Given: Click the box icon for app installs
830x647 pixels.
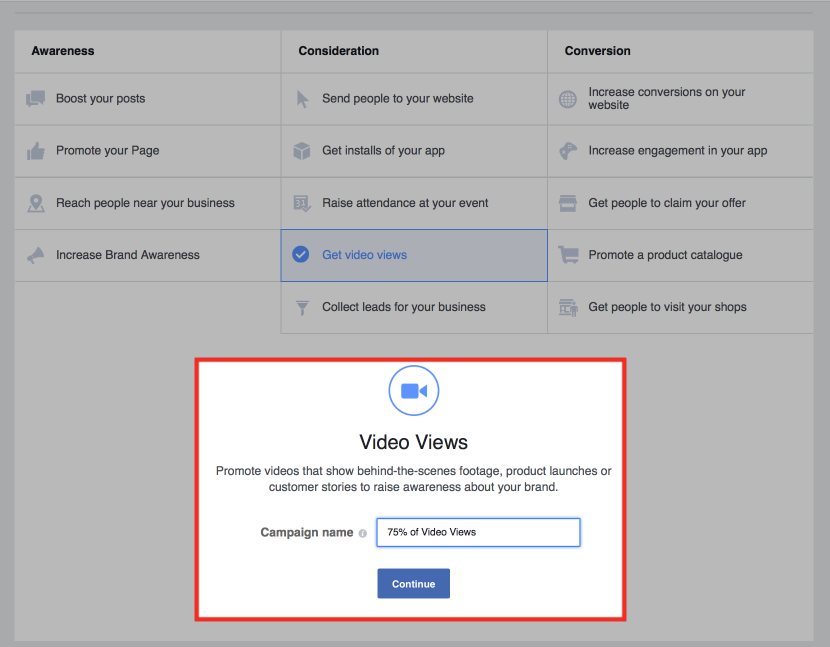Looking at the screenshot, I should tap(302, 151).
